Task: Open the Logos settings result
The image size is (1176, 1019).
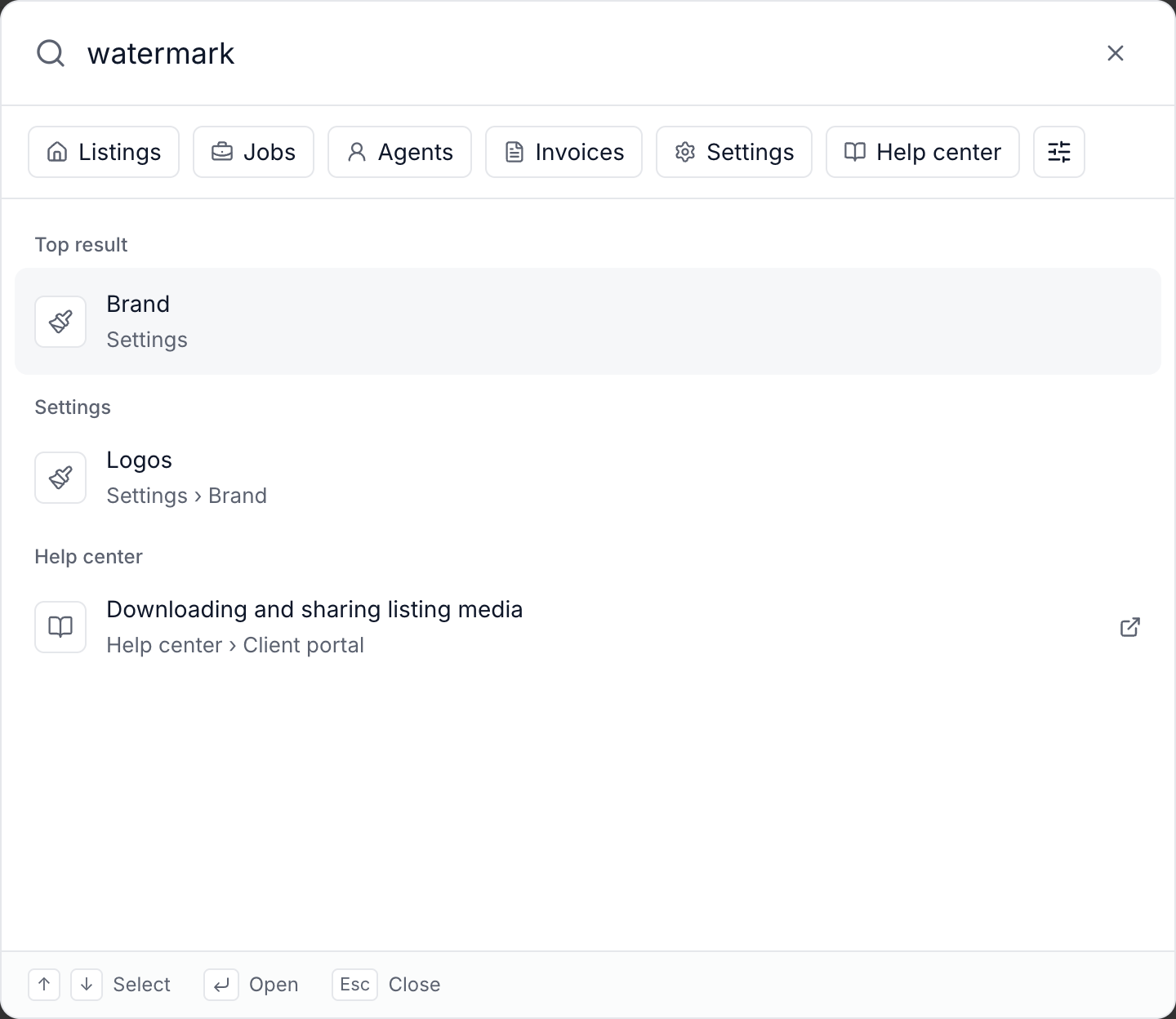Action: pos(588,478)
